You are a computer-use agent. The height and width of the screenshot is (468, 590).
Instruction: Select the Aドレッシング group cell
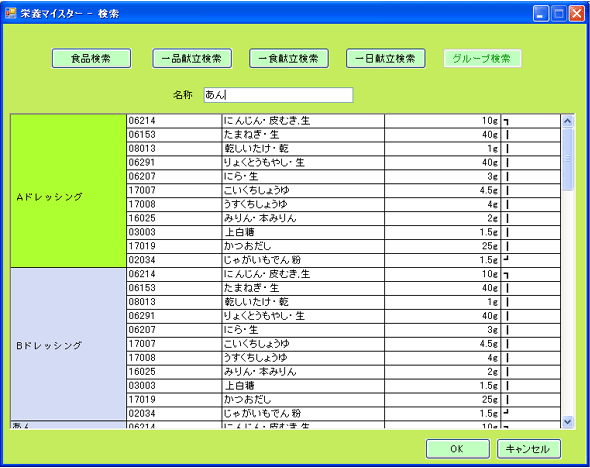coord(68,191)
